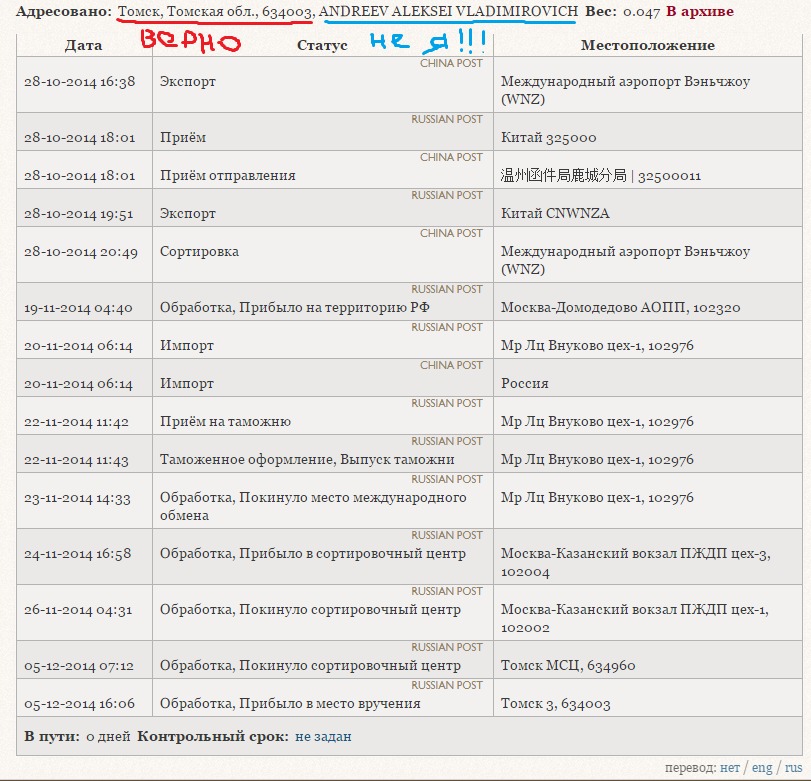Image resolution: width=811 pixels, height=781 pixels.
Task: Click the 'В архиве' status label
Action: (x=699, y=12)
